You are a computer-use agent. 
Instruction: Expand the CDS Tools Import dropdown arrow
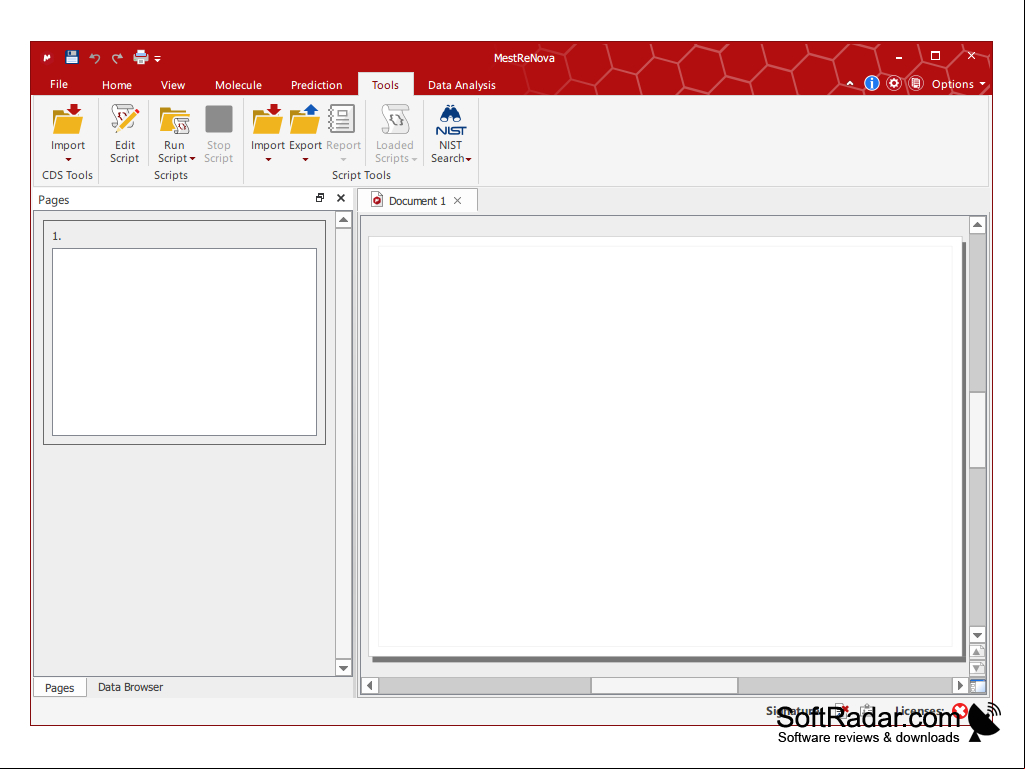tap(68, 160)
